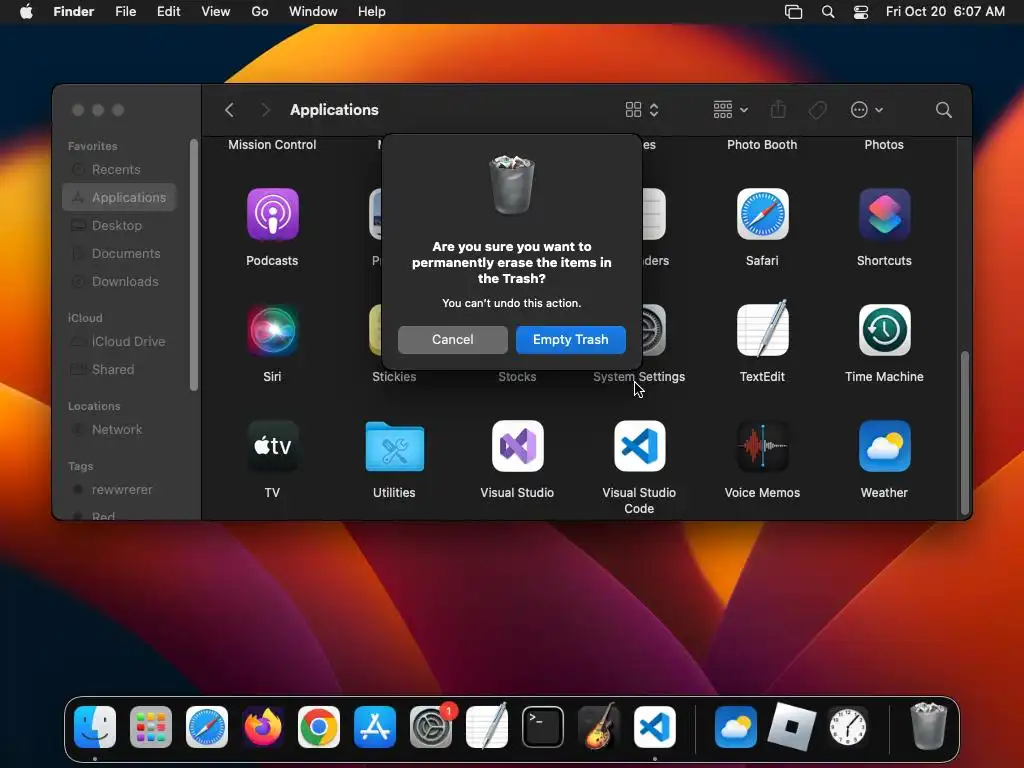Image resolution: width=1024 pixels, height=768 pixels.
Task: Open Clock from the Dock
Action: (x=848, y=727)
